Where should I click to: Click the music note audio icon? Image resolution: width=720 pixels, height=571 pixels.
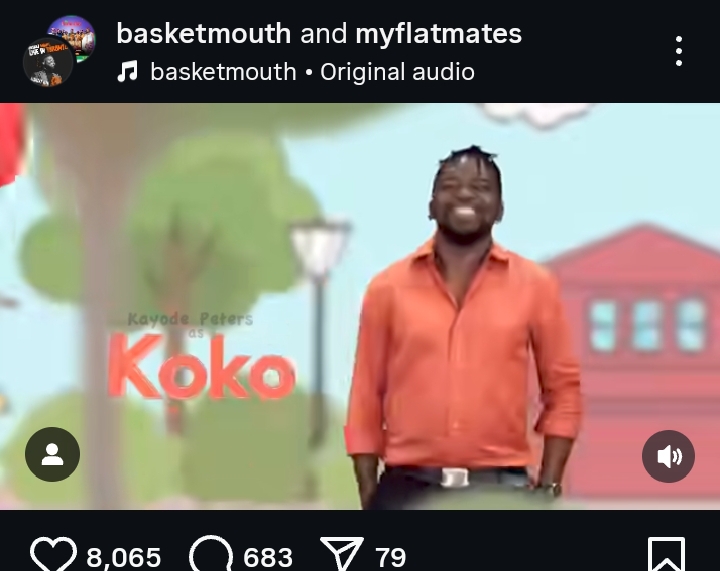pos(127,72)
